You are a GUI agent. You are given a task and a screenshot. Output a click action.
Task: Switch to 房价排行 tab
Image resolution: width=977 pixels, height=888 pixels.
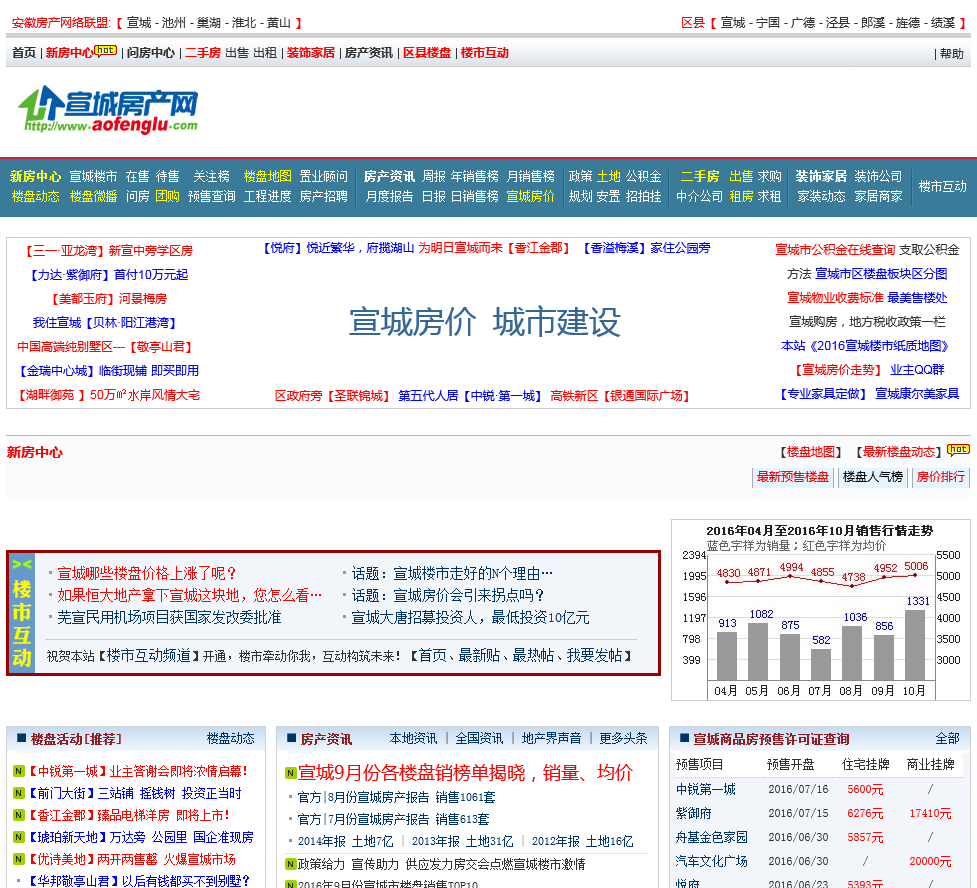(x=940, y=477)
